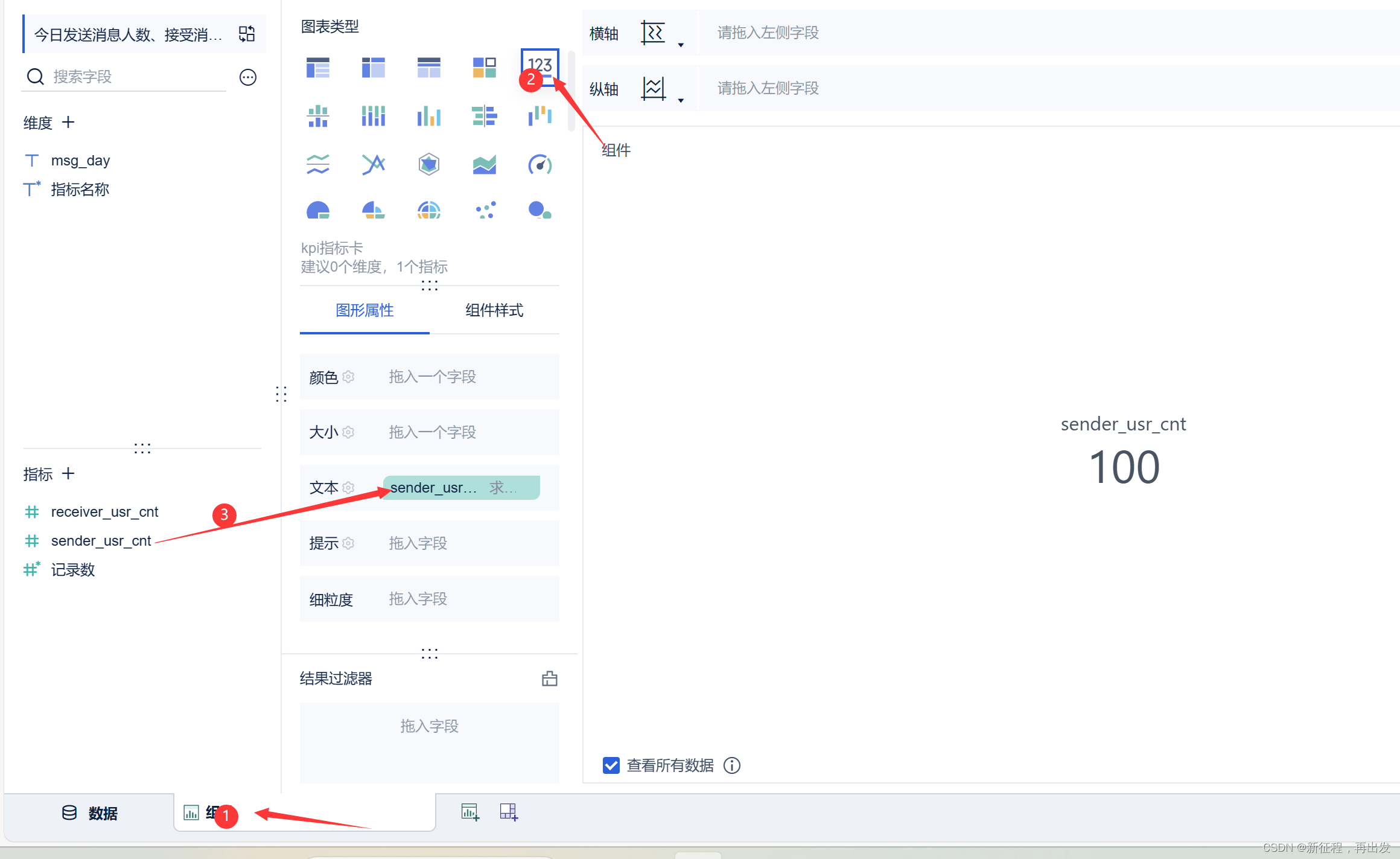This screenshot has width=1400, height=859.
Task: Click the sender_usr_cnt label in preview
Action: point(1123,424)
